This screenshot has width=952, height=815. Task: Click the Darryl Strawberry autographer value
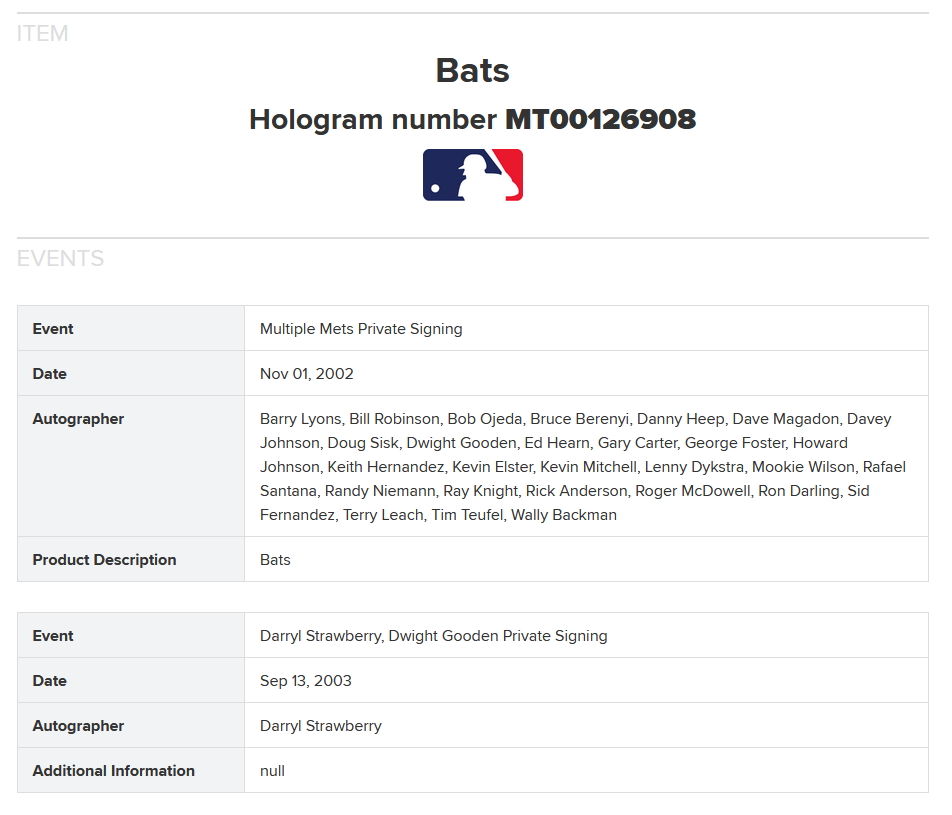tap(321, 726)
